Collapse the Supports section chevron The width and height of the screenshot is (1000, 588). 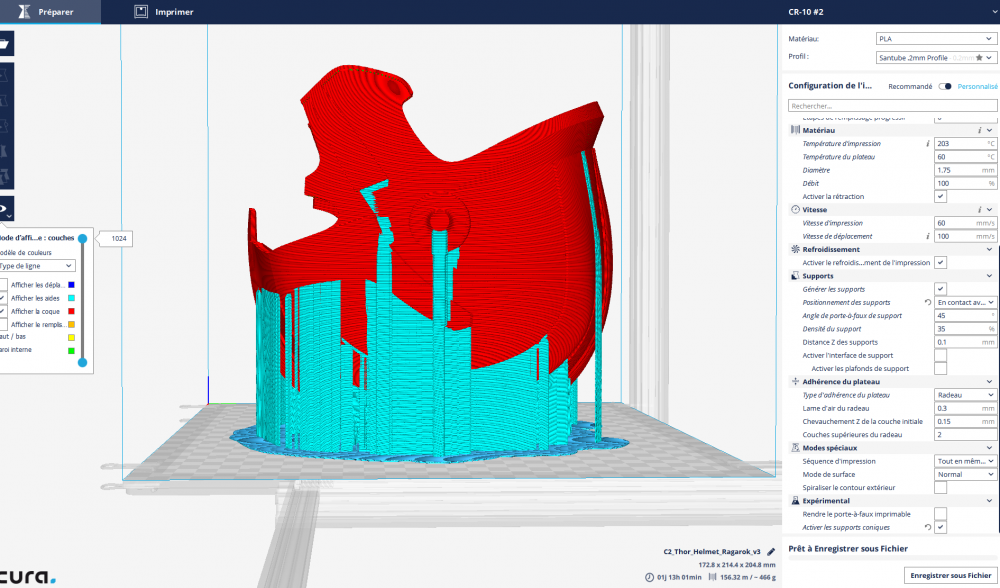(989, 276)
